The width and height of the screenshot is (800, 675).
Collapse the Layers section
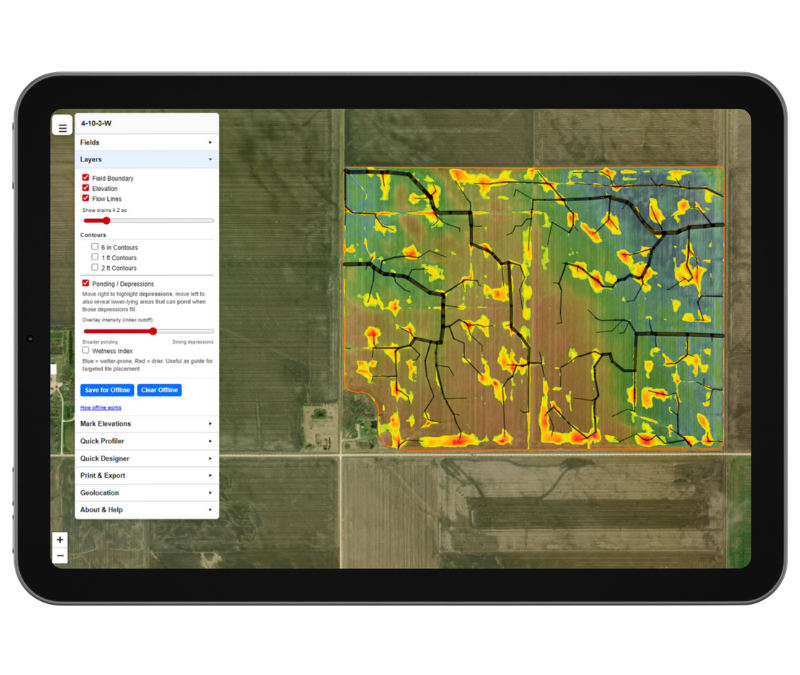tap(146, 159)
